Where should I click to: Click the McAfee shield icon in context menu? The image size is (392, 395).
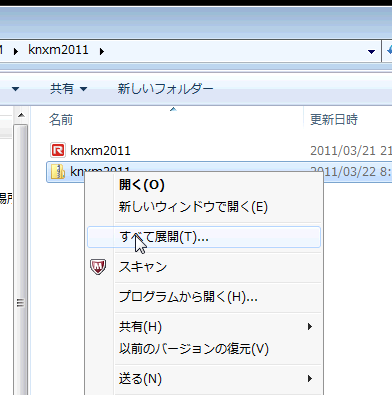click(98, 267)
